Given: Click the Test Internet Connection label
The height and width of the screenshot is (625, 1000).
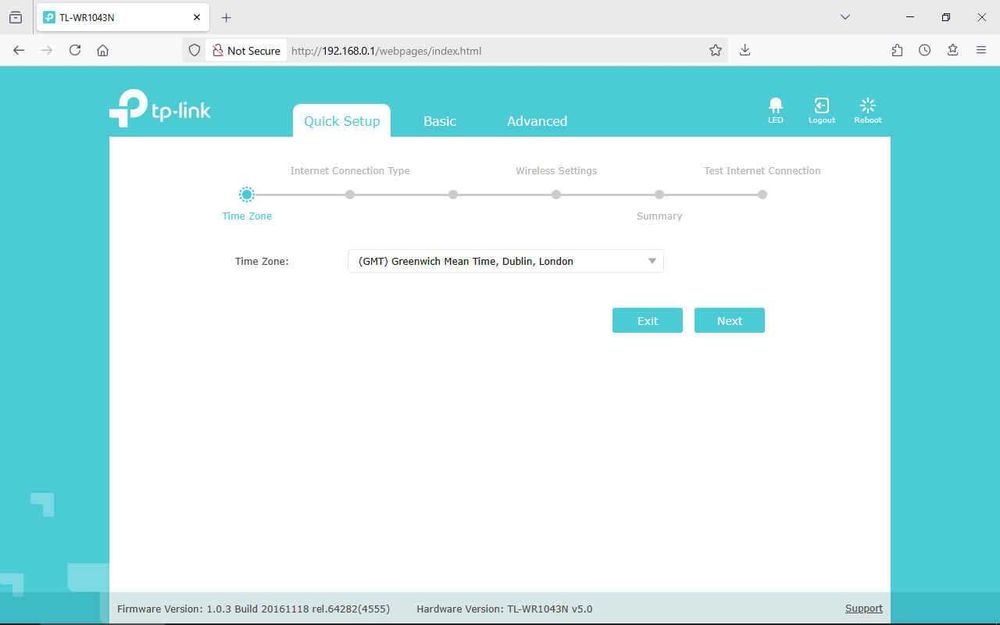Looking at the screenshot, I should coord(762,171).
